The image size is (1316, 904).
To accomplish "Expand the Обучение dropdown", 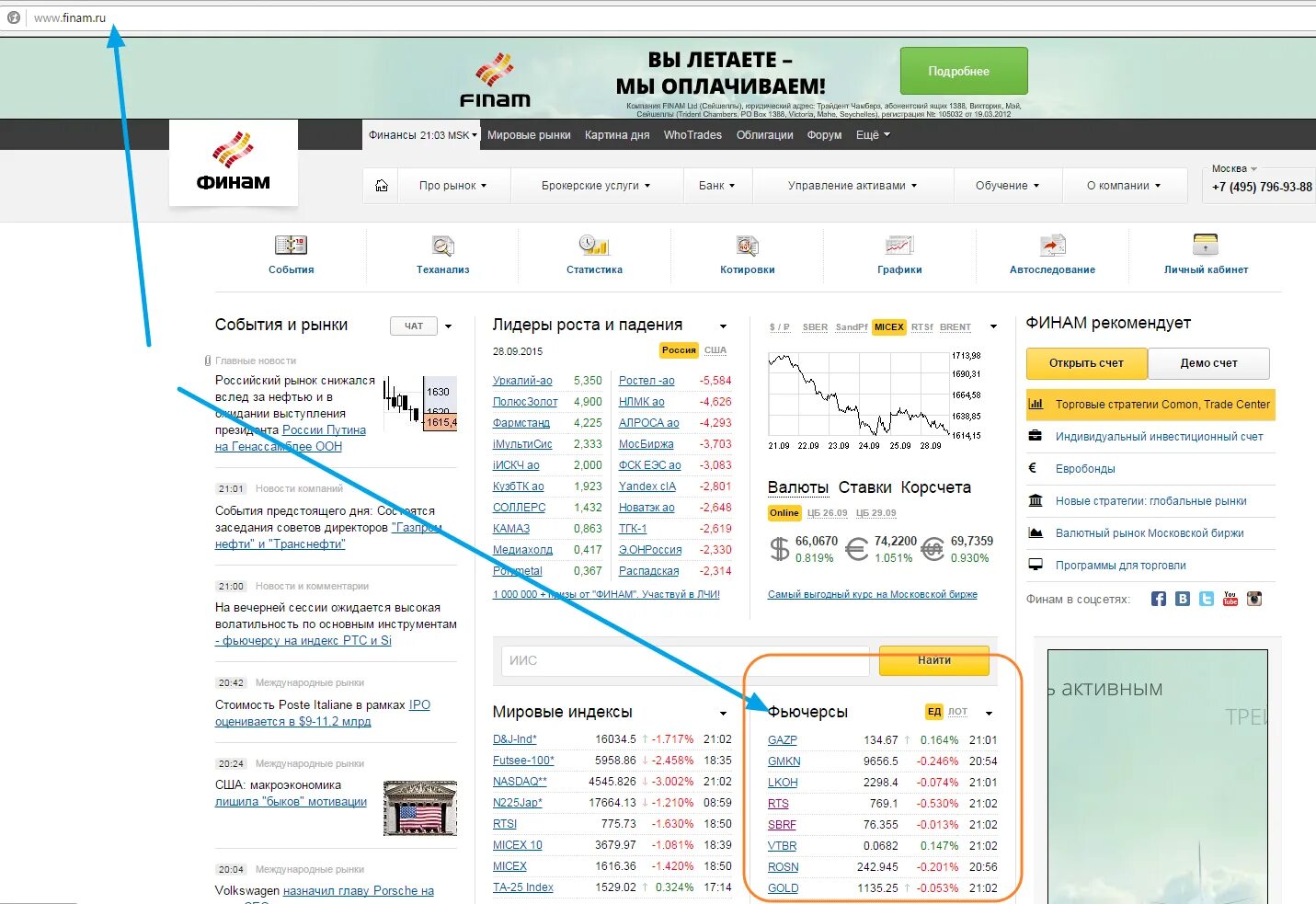I will [1008, 186].
